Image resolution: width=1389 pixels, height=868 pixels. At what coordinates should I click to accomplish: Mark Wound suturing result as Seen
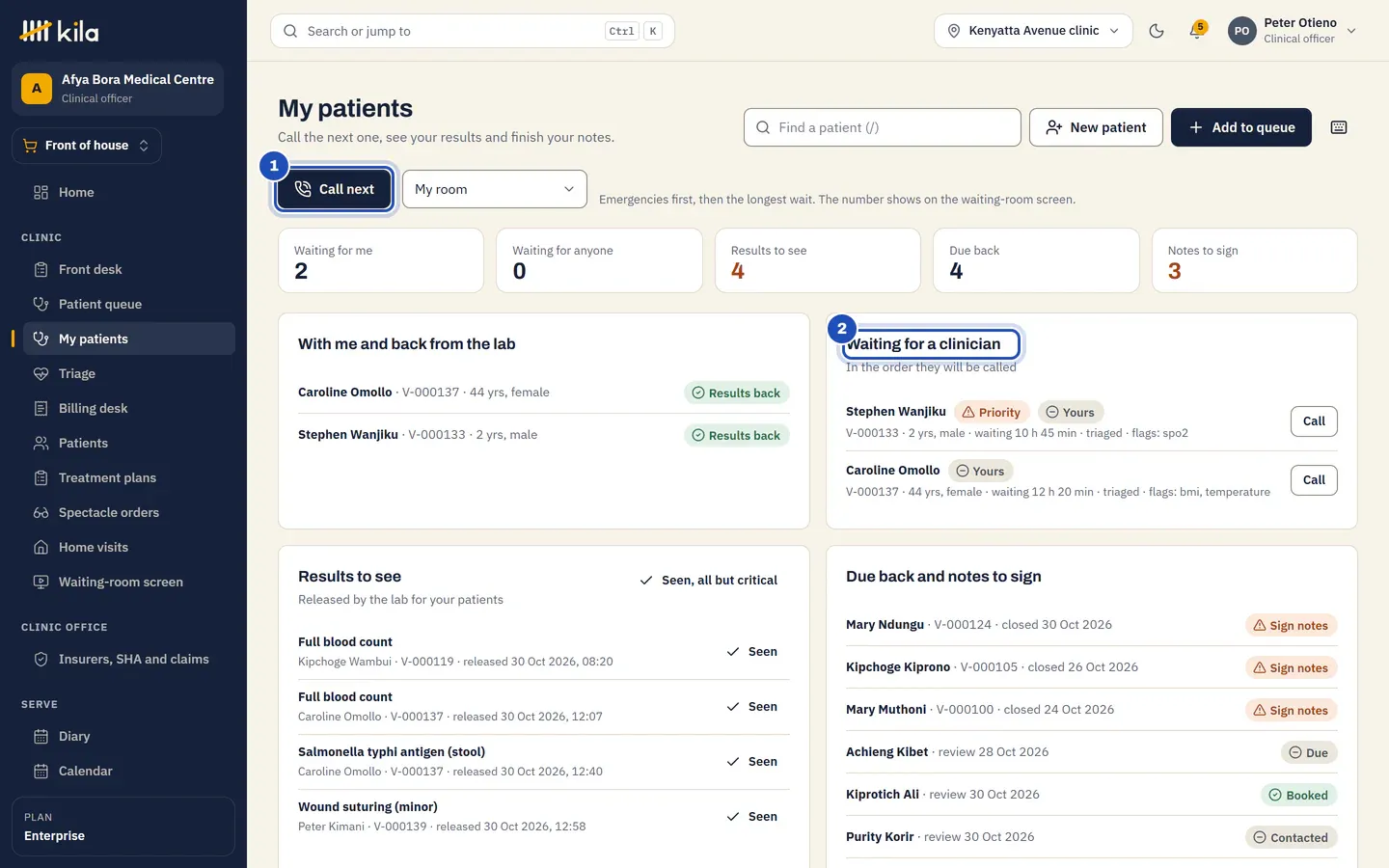point(752,817)
